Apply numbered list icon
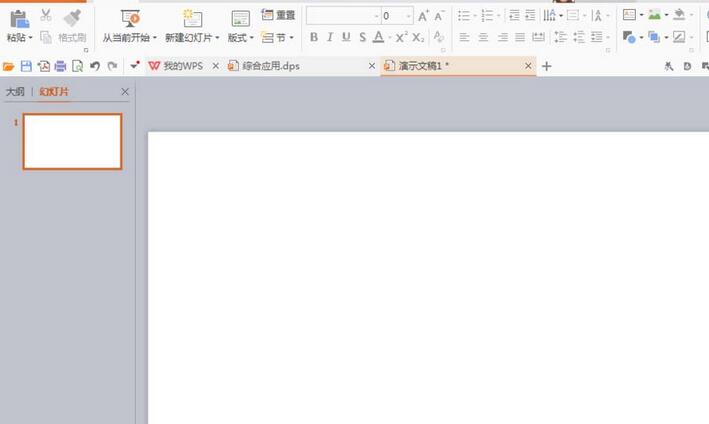Image resolution: width=709 pixels, height=424 pixels. point(487,16)
